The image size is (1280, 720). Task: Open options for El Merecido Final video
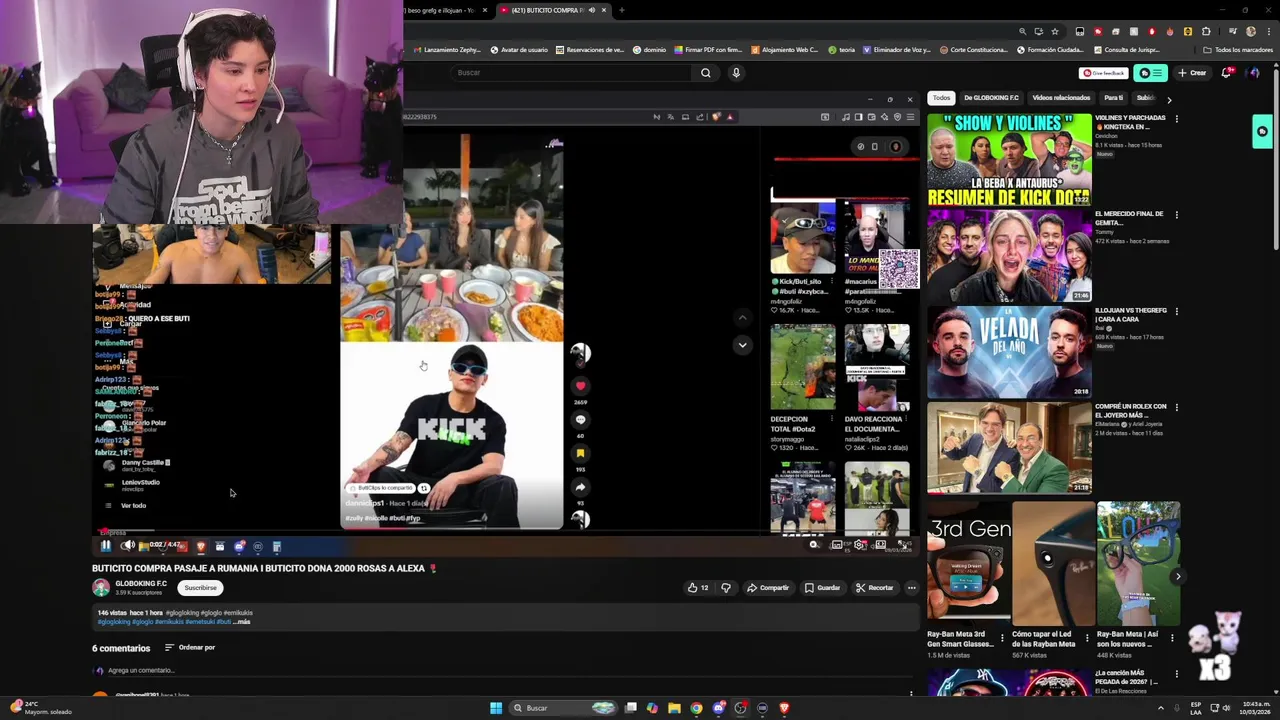1176,215
